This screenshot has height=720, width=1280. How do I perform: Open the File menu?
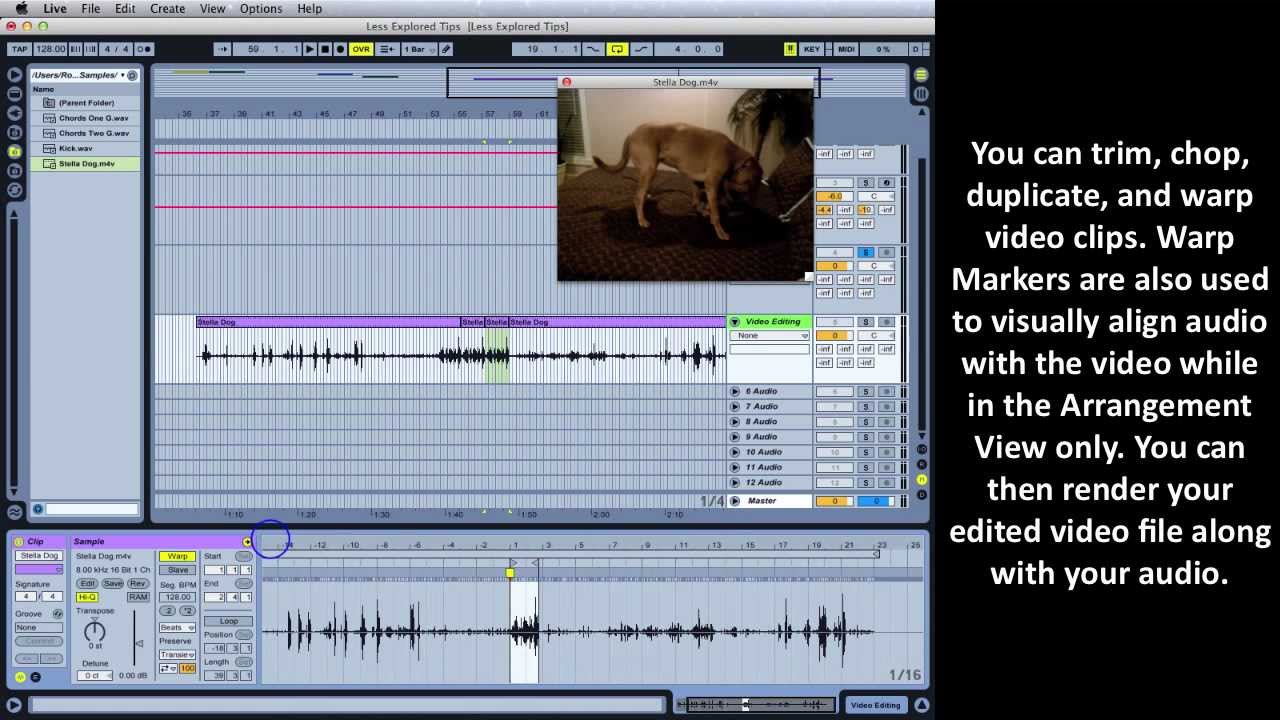point(91,9)
